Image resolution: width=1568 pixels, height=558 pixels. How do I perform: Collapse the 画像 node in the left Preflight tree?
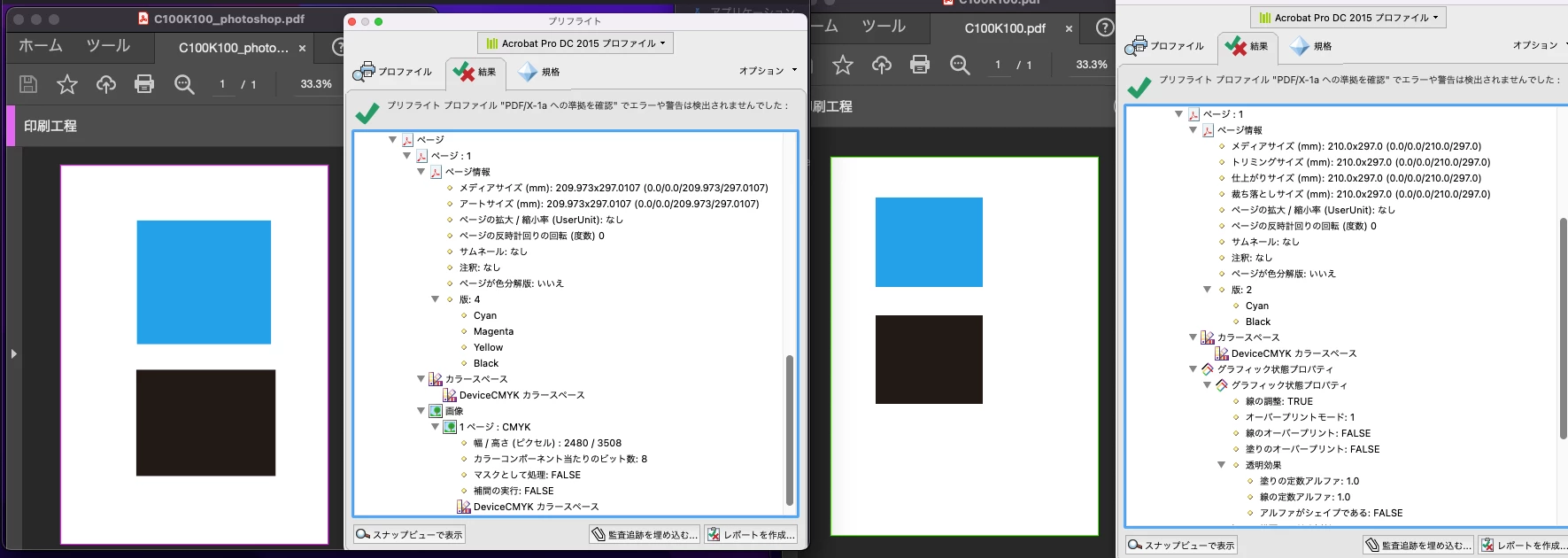pos(421,411)
